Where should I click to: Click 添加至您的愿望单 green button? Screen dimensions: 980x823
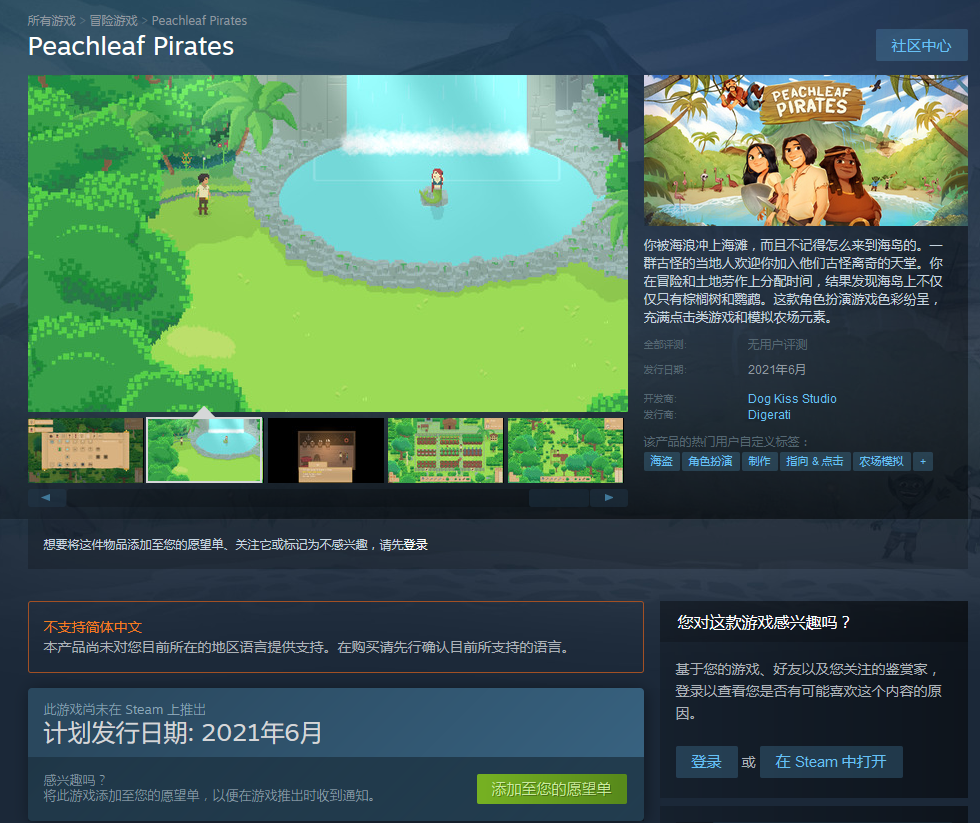point(551,789)
